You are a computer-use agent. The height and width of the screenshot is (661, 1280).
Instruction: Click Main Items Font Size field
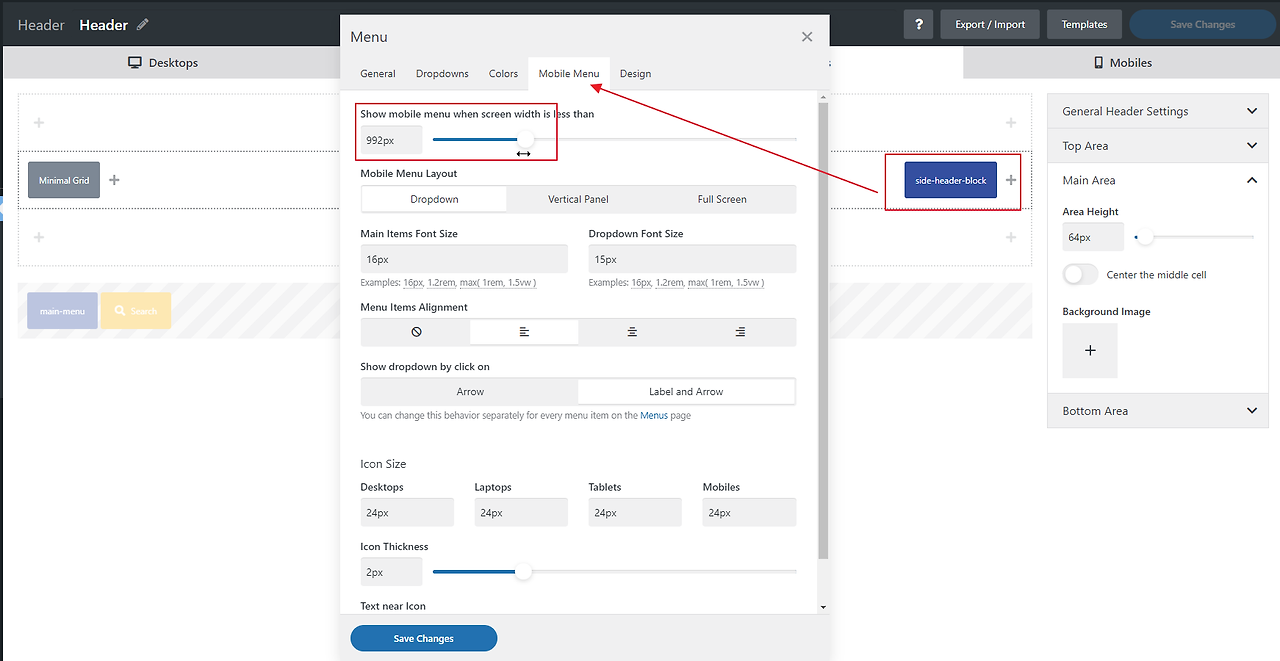coord(464,259)
